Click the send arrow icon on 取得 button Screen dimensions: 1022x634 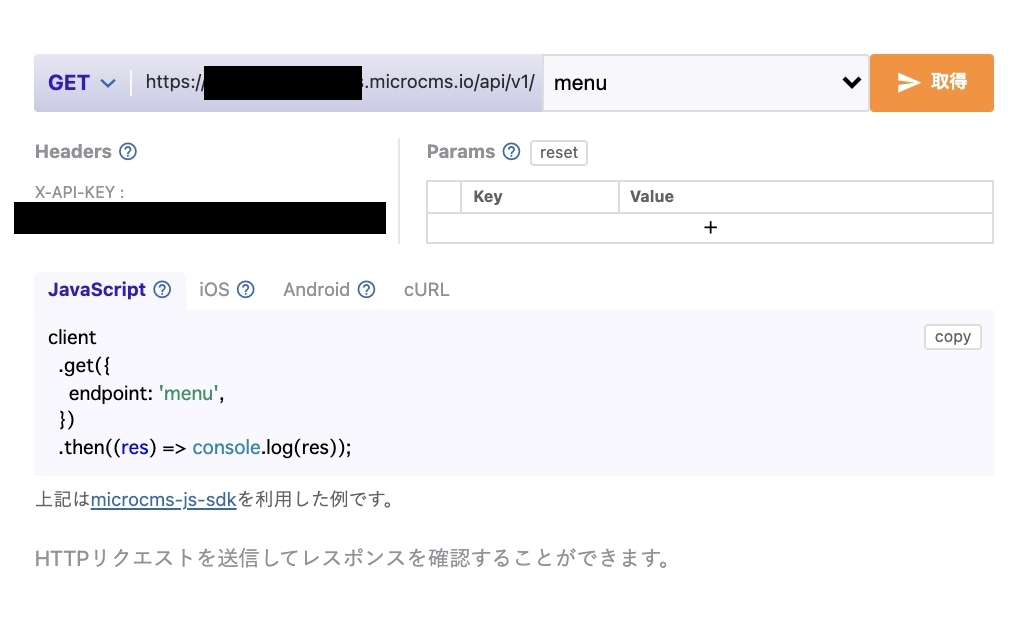[909, 82]
